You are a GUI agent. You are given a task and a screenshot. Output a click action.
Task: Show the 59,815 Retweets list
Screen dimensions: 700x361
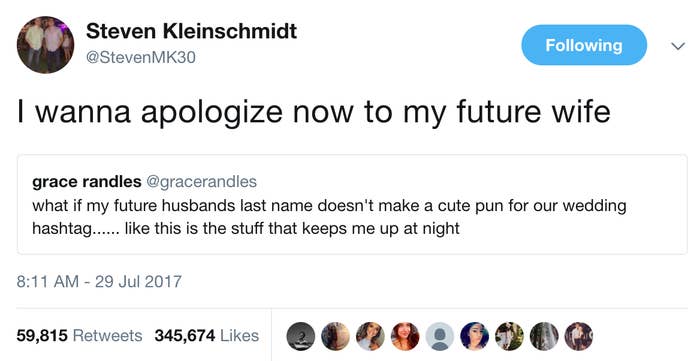point(79,336)
